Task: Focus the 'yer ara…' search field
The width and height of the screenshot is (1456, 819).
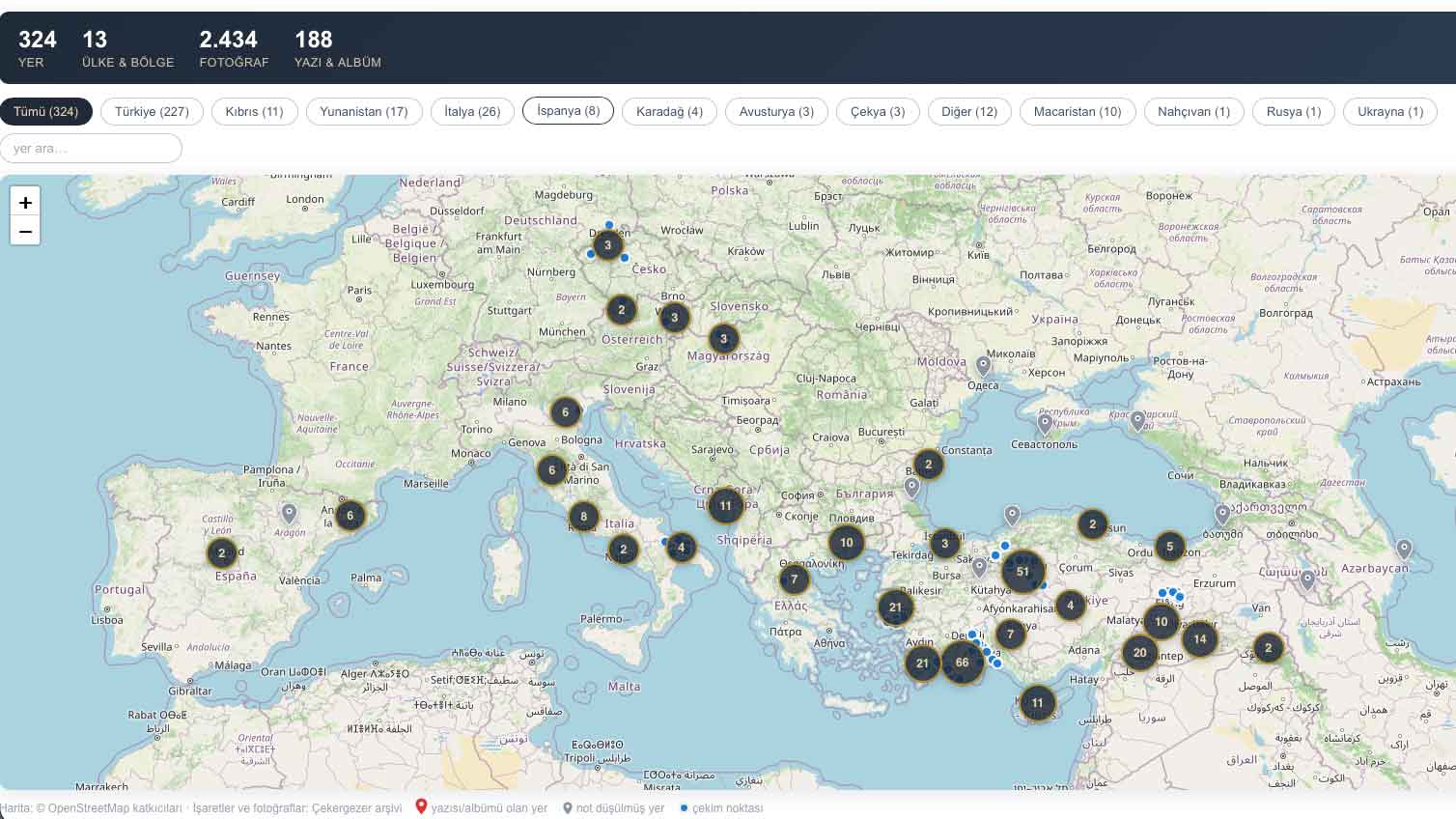Action: [91, 148]
